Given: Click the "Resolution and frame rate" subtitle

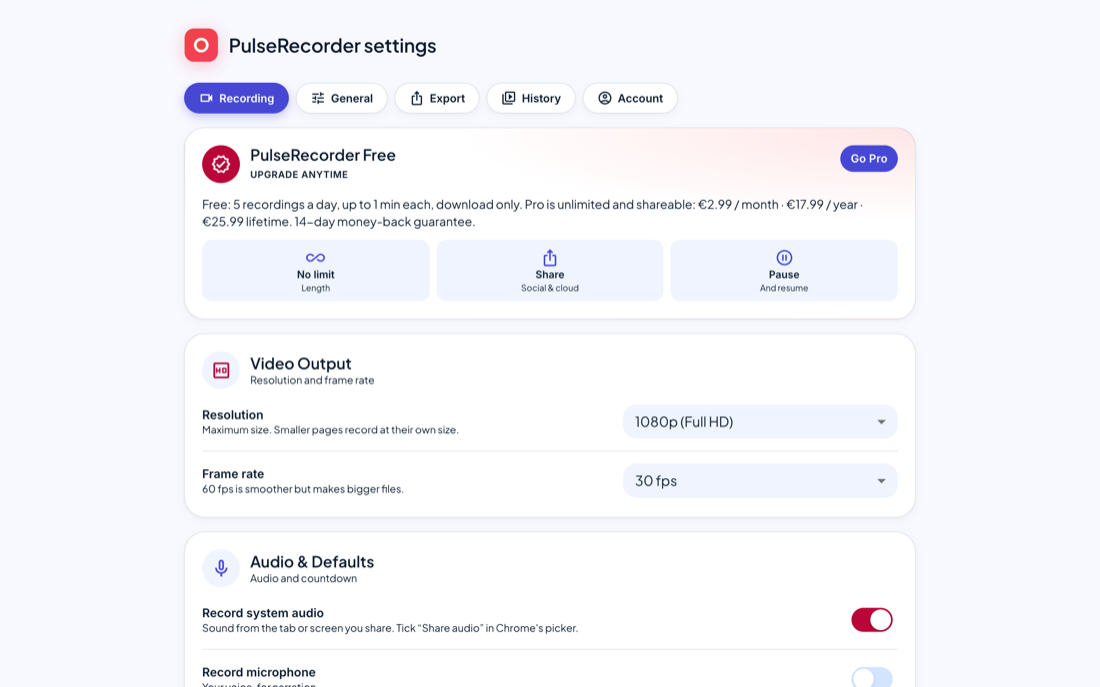Looking at the screenshot, I should point(312,380).
